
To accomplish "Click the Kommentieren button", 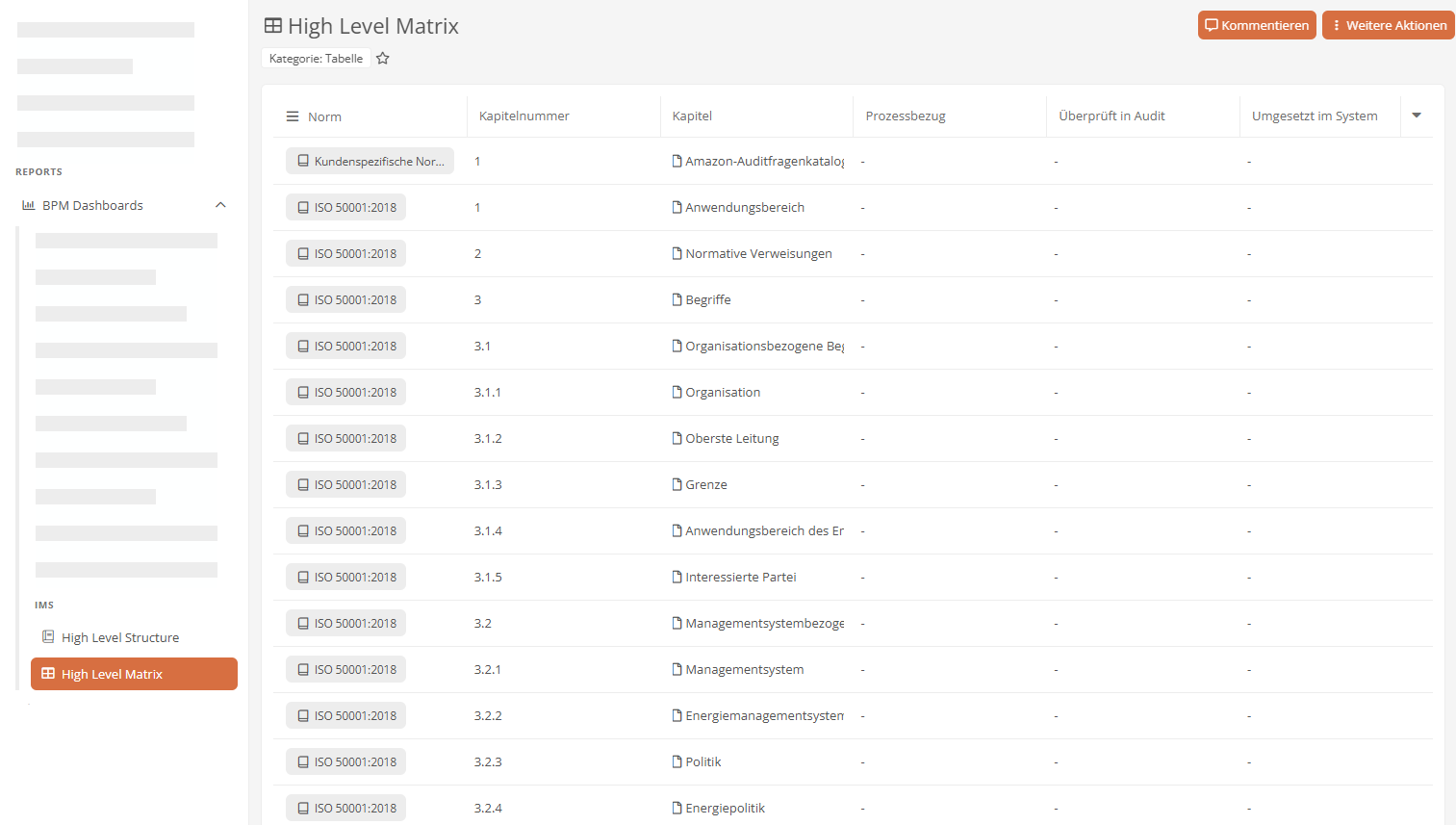I will tap(1257, 25).
